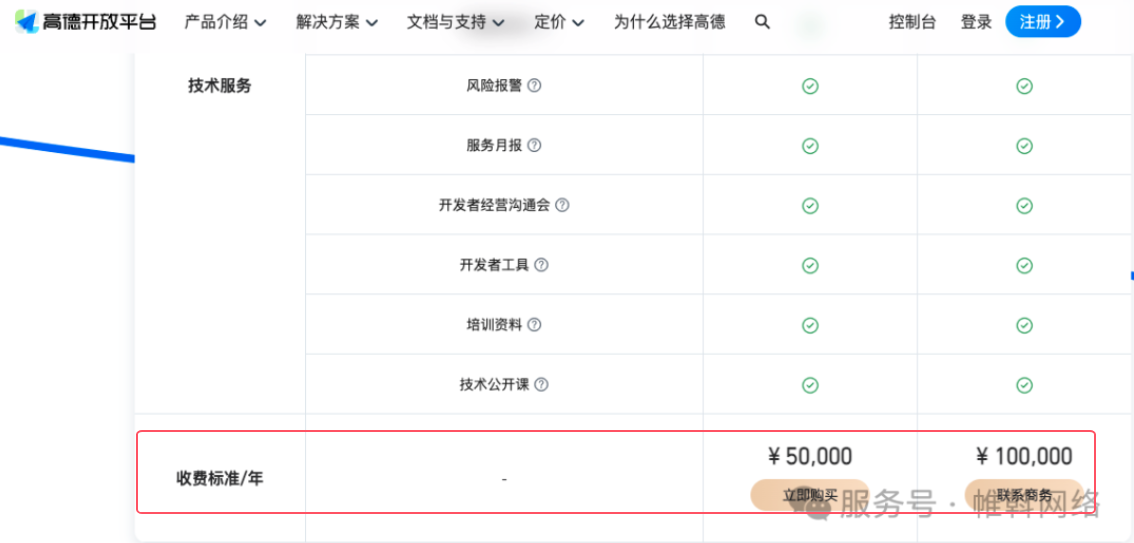Click the ¥100,000 price text
The height and width of the screenshot is (543, 1134).
pos(1024,457)
